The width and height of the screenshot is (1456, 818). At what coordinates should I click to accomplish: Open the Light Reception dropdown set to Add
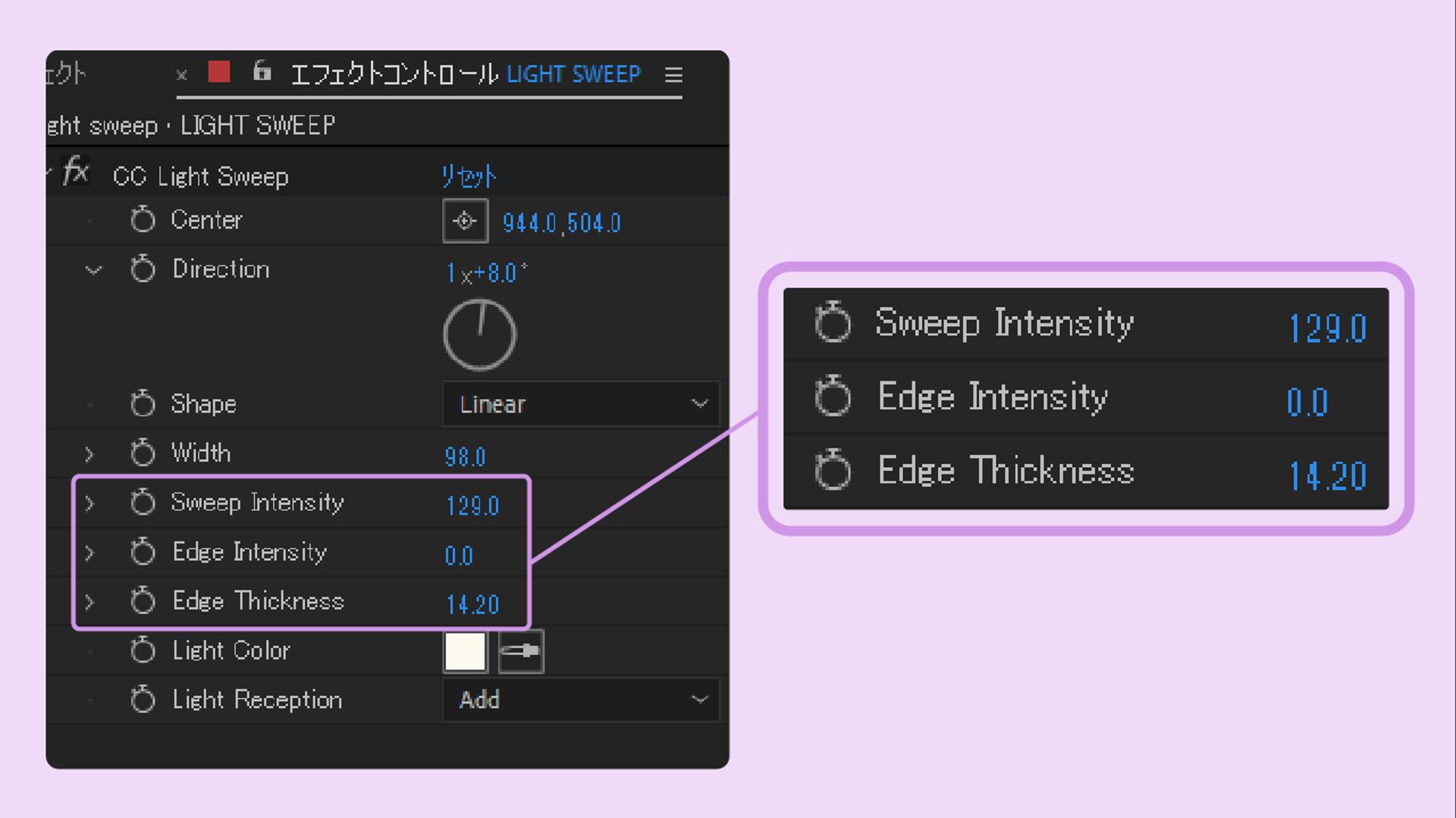pos(581,700)
